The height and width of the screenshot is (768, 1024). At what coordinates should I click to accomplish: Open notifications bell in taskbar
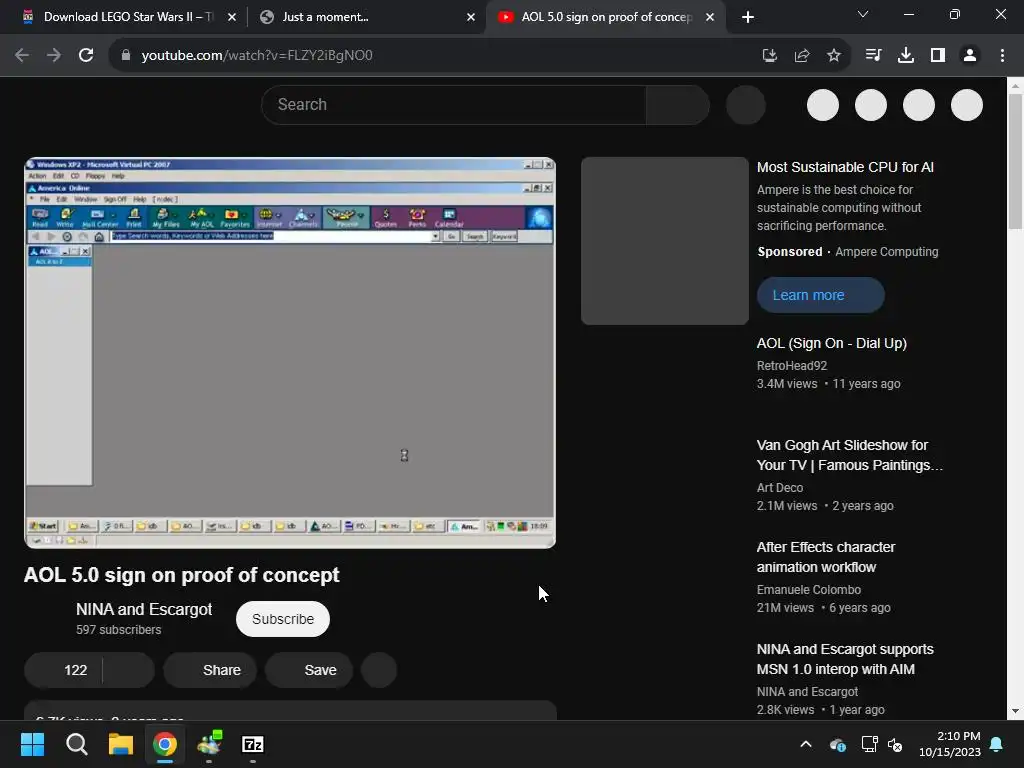pyautogui.click(x=997, y=744)
